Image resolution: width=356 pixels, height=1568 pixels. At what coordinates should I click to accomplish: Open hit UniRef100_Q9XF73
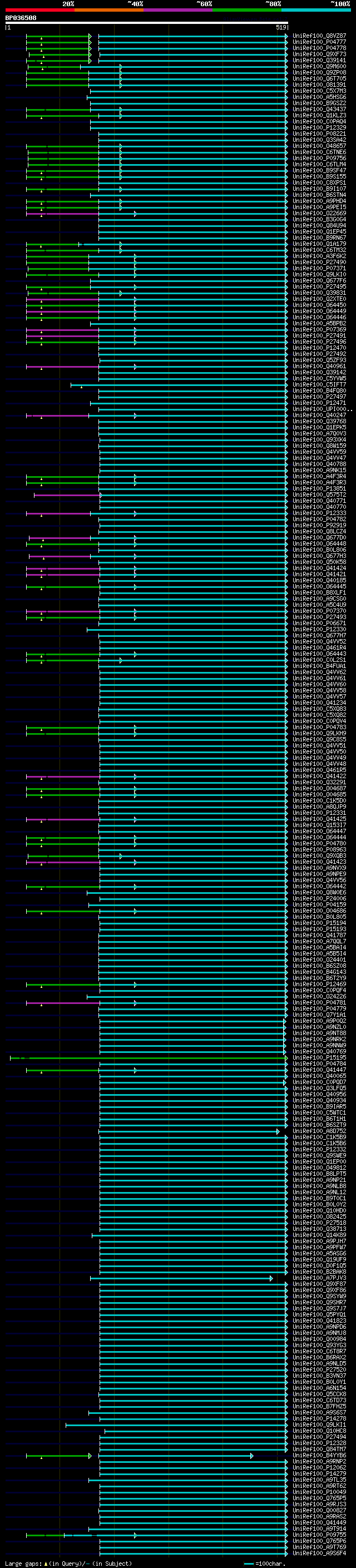coord(319,54)
